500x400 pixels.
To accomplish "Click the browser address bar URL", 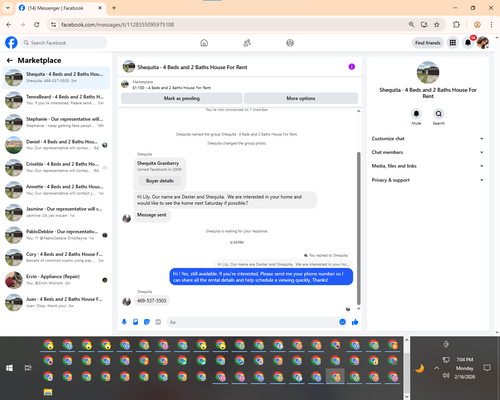I will 117,25.
